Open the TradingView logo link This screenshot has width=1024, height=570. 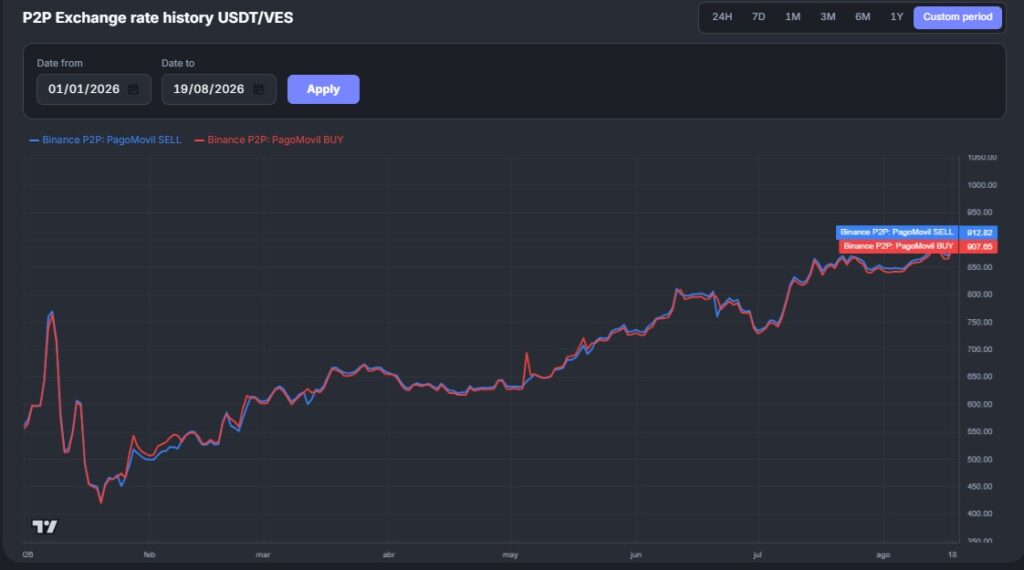coord(45,526)
